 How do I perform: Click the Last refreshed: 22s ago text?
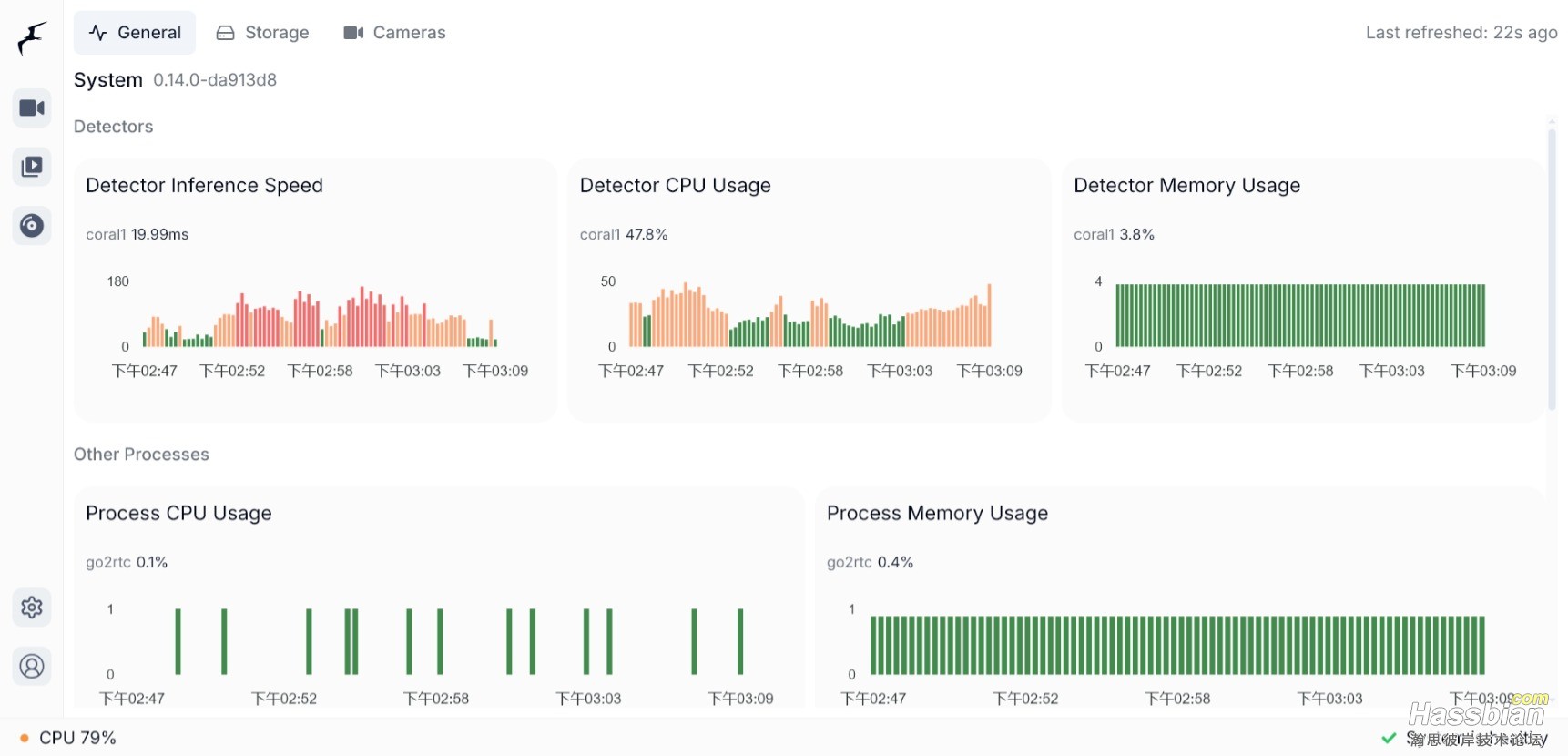(x=1461, y=33)
